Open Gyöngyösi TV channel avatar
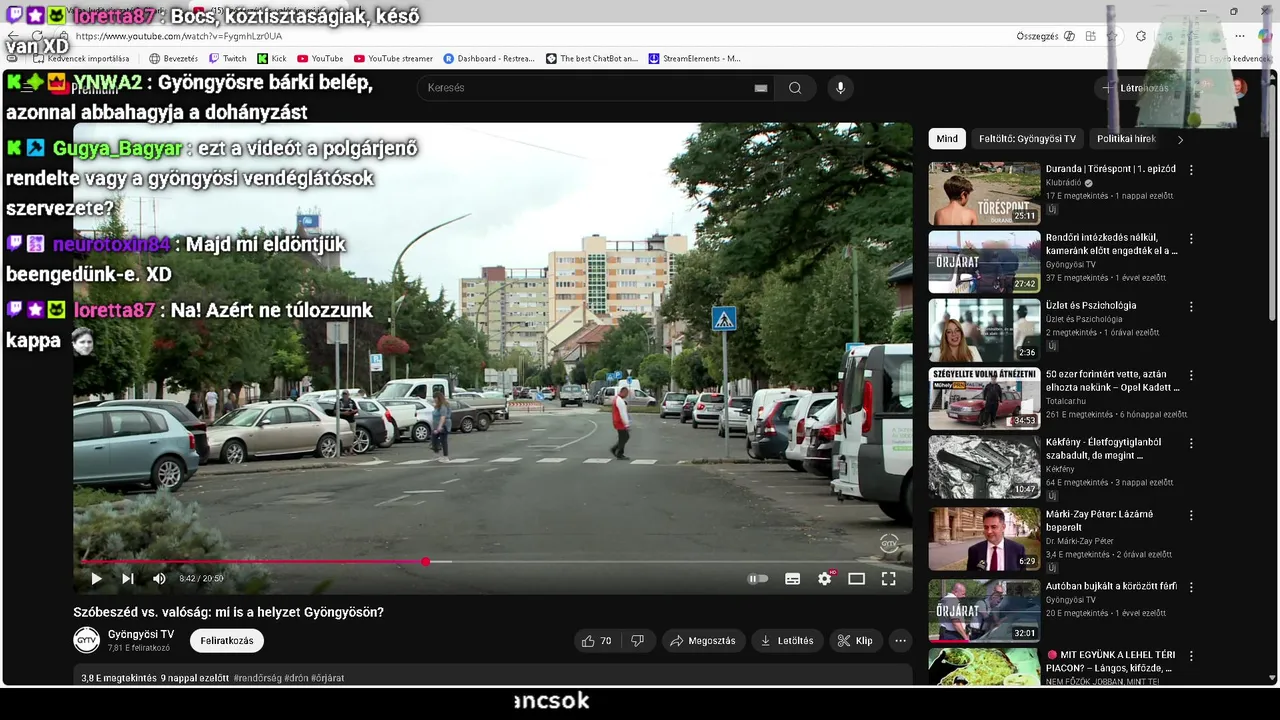The width and height of the screenshot is (1280, 720). click(87, 640)
